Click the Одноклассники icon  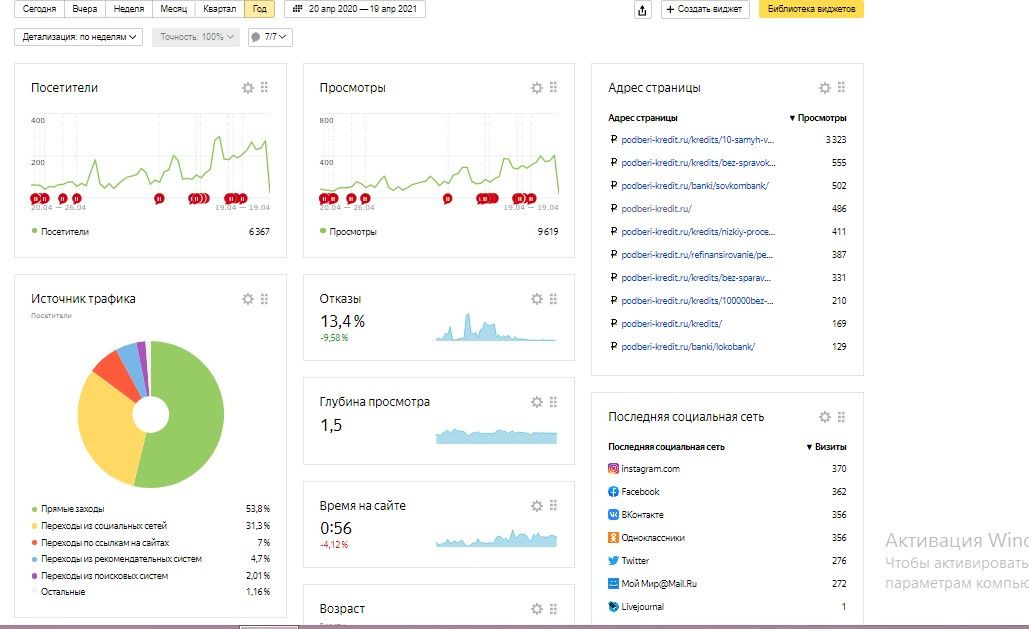613,538
